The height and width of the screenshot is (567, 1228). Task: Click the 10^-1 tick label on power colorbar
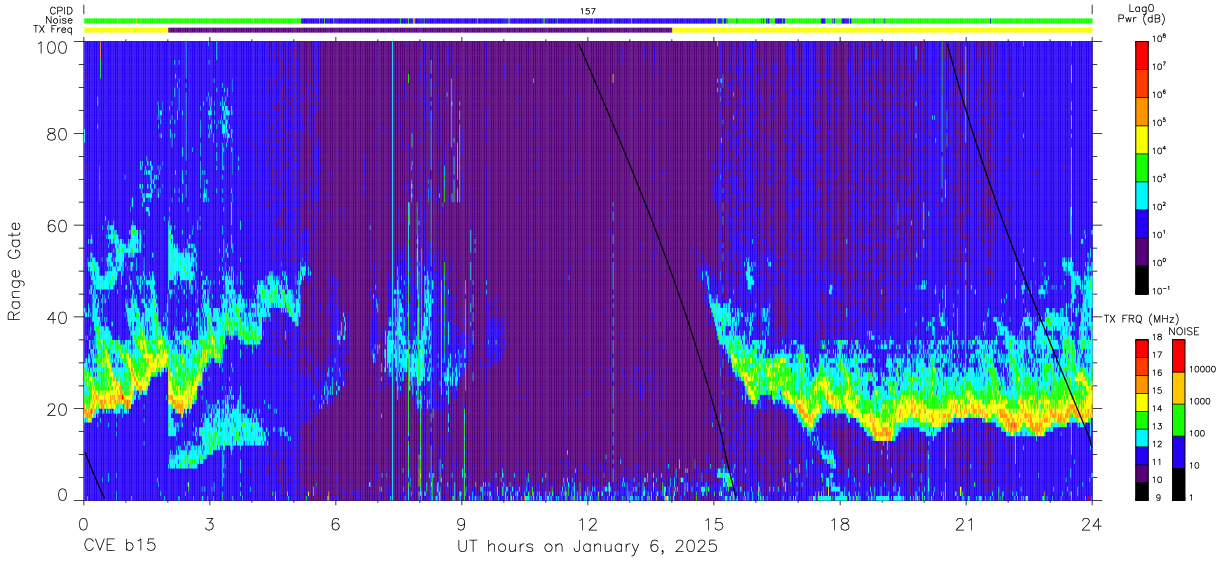pyautogui.click(x=1163, y=291)
